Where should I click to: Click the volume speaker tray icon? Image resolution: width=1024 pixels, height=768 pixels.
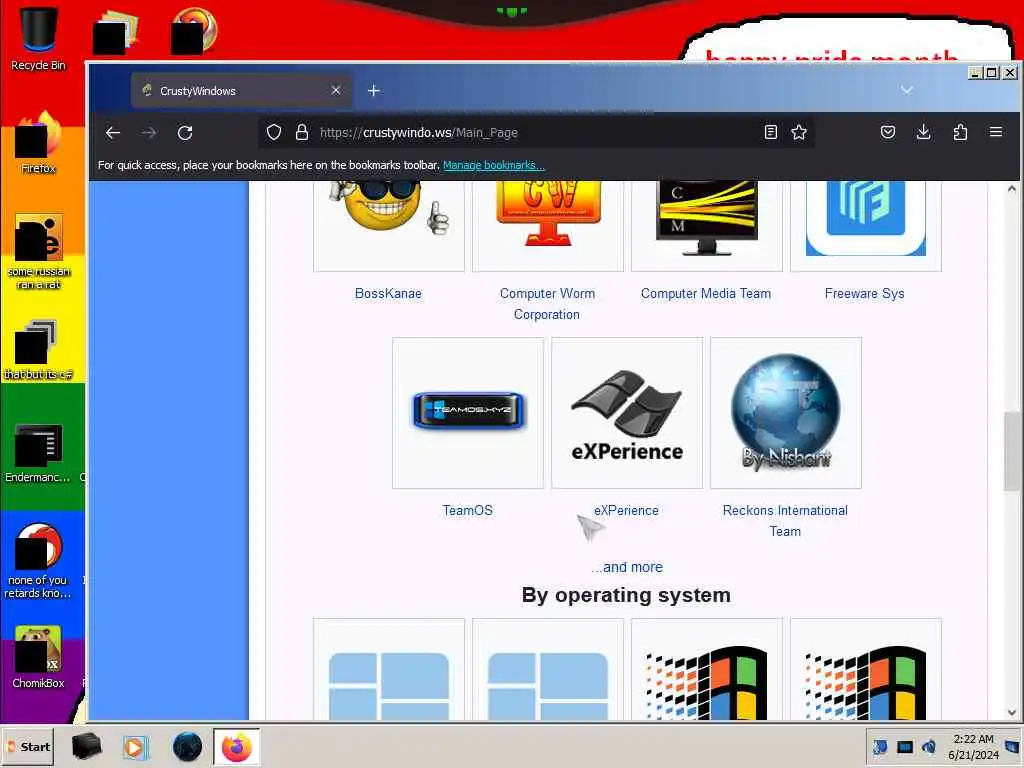pos(929,746)
